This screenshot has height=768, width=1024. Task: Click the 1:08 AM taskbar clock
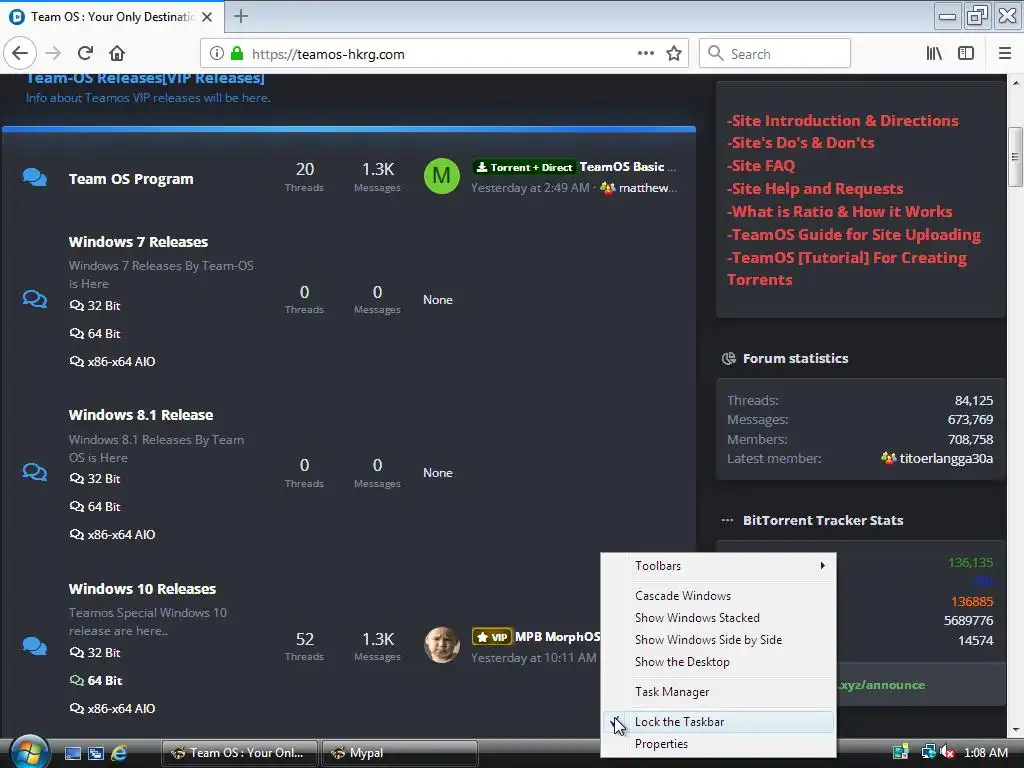(985, 752)
